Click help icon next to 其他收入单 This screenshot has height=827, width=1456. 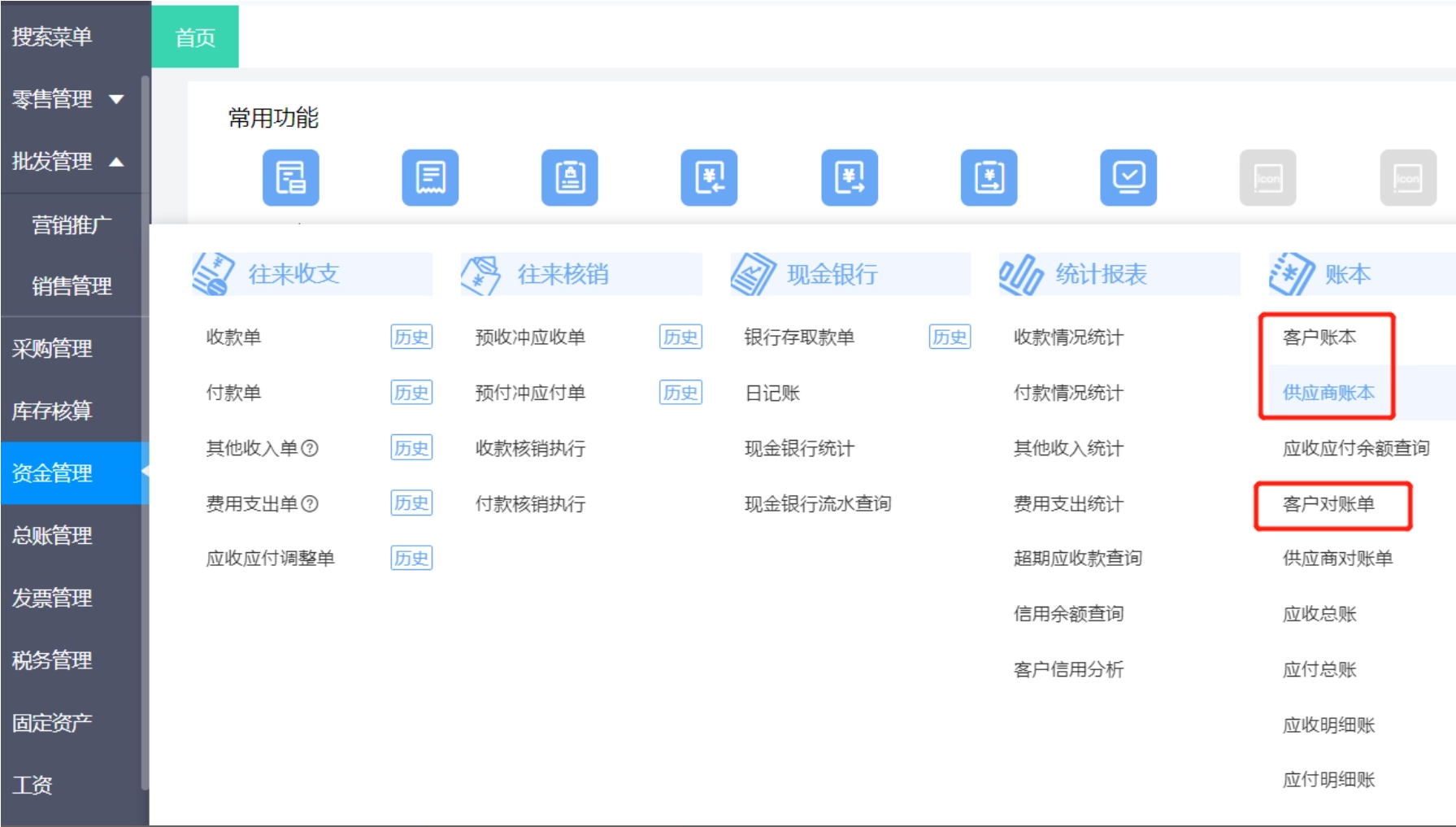(x=310, y=448)
